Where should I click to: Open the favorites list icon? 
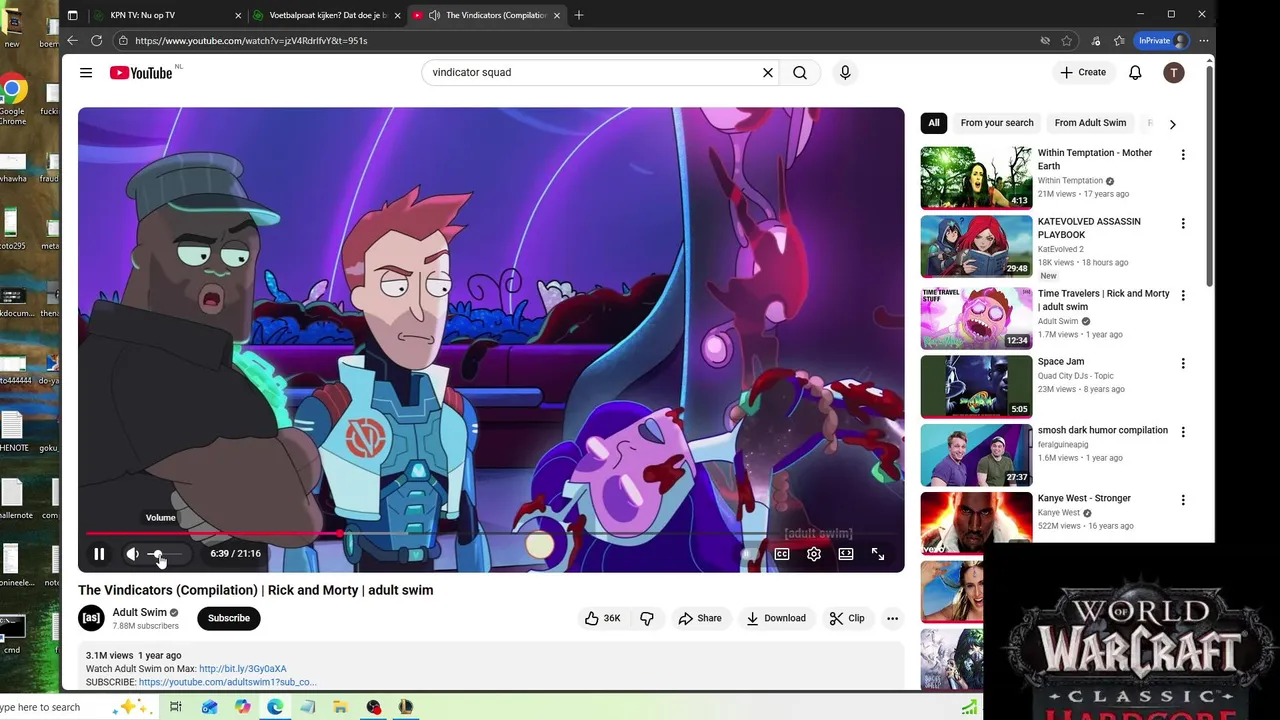(1119, 41)
